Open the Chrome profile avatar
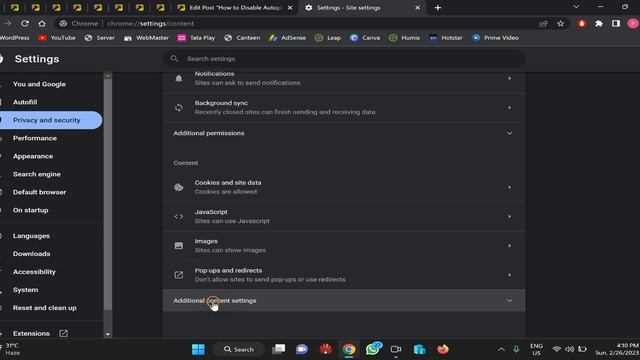This screenshot has width=640, height=360. pyautogui.click(x=633, y=24)
